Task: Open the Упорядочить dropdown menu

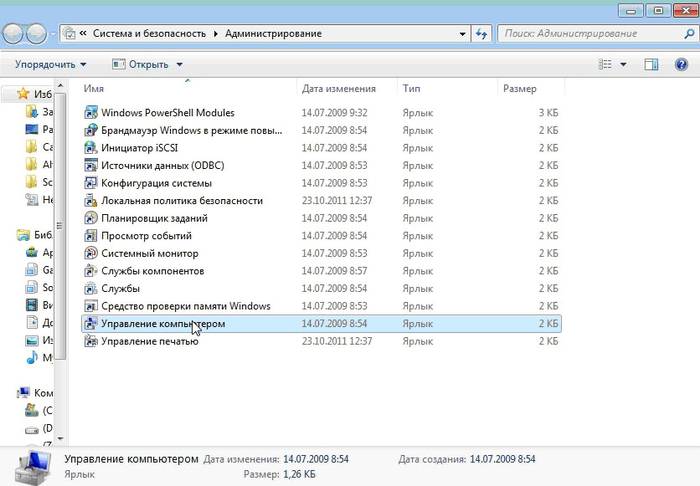Action: [x=50, y=65]
